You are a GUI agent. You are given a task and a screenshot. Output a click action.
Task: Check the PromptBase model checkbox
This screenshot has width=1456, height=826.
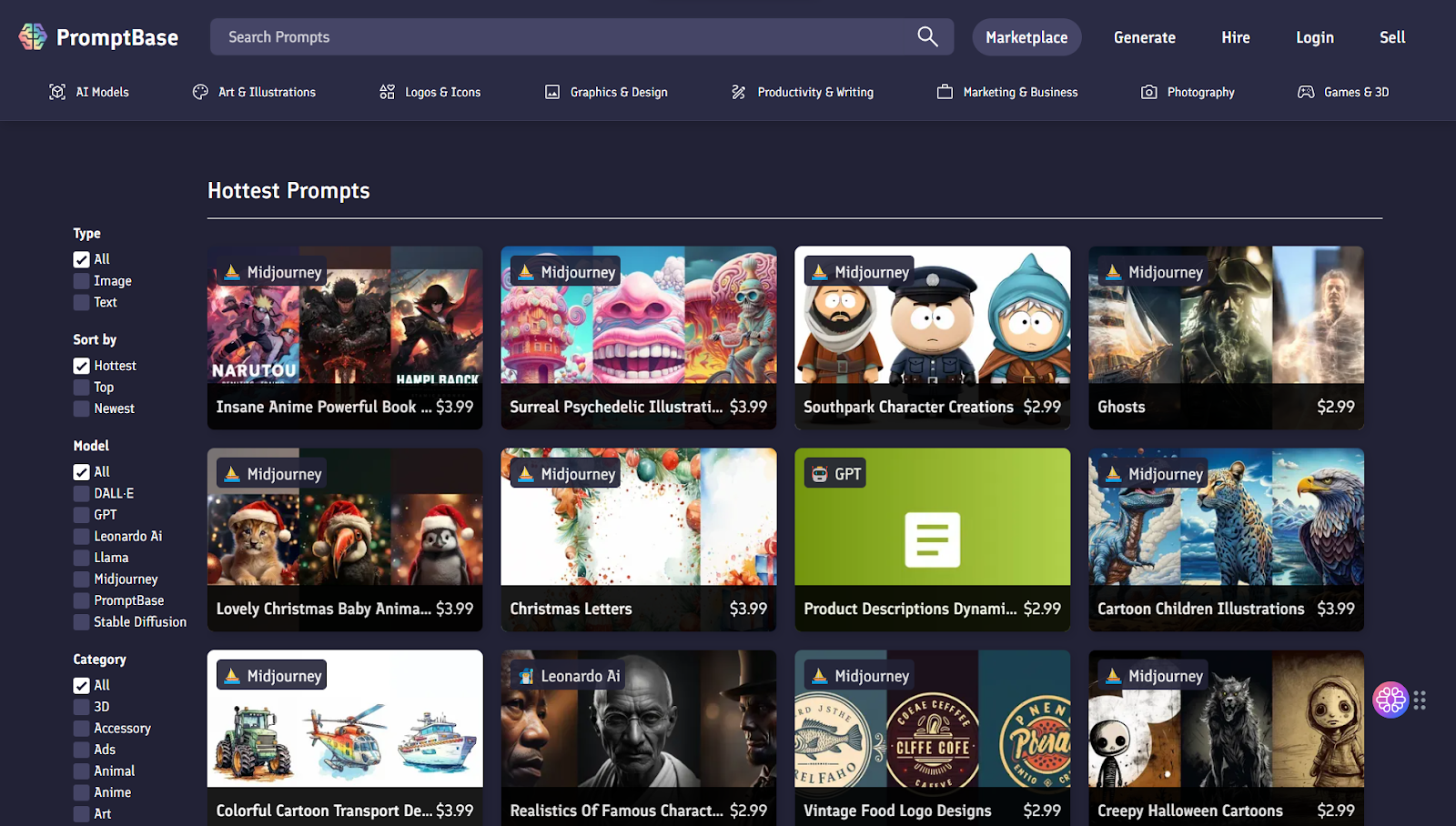[82, 600]
